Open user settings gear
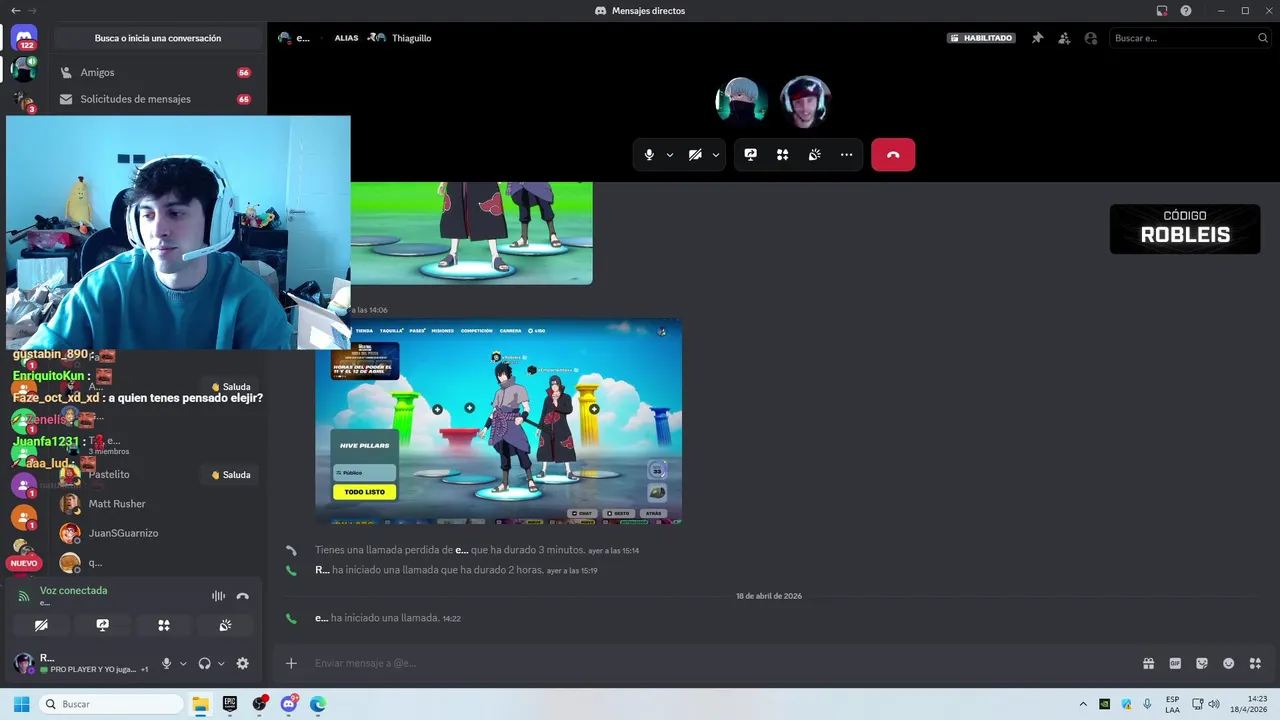The width and height of the screenshot is (1280, 720). pyautogui.click(x=242, y=663)
